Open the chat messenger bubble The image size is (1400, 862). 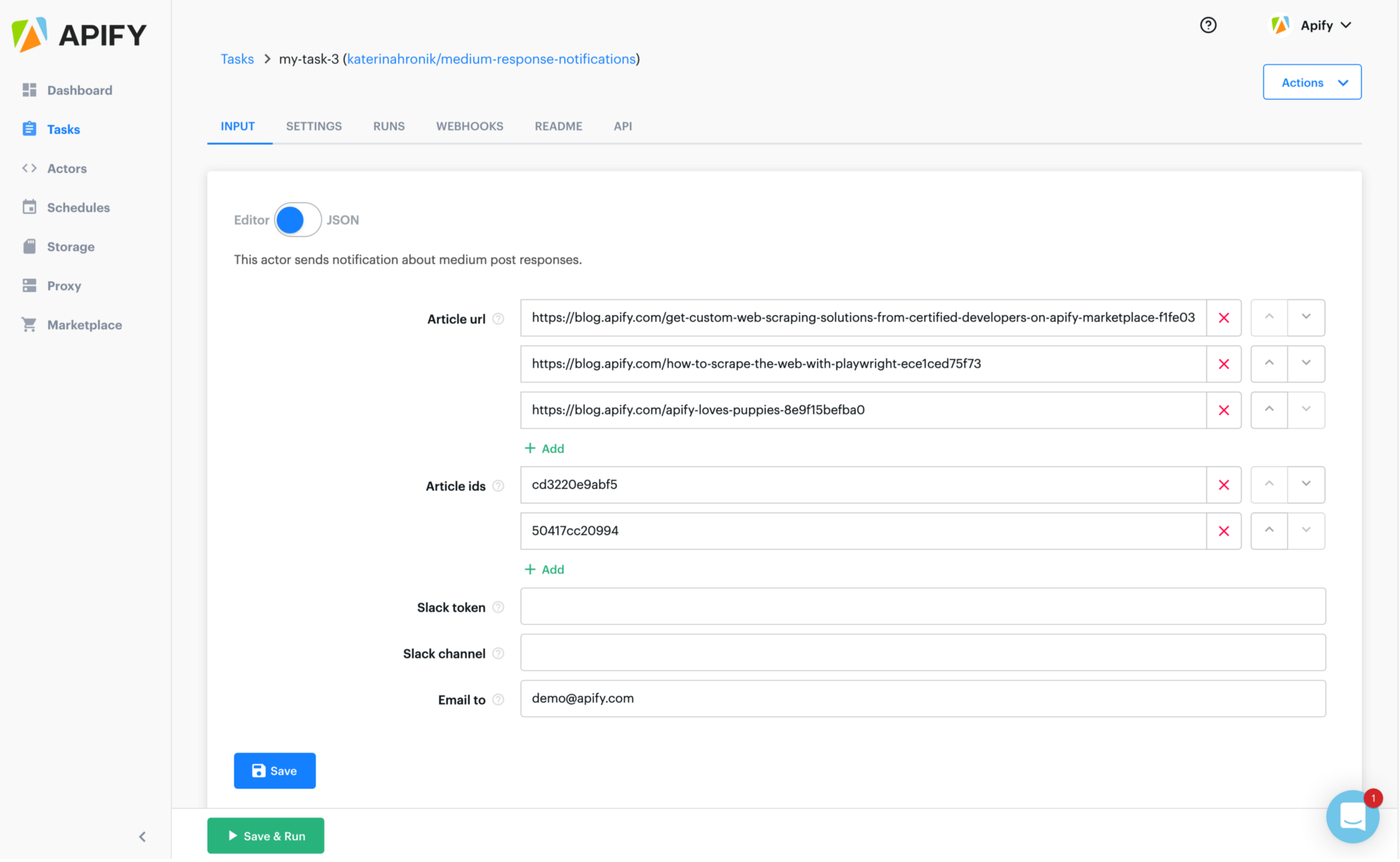tap(1352, 817)
